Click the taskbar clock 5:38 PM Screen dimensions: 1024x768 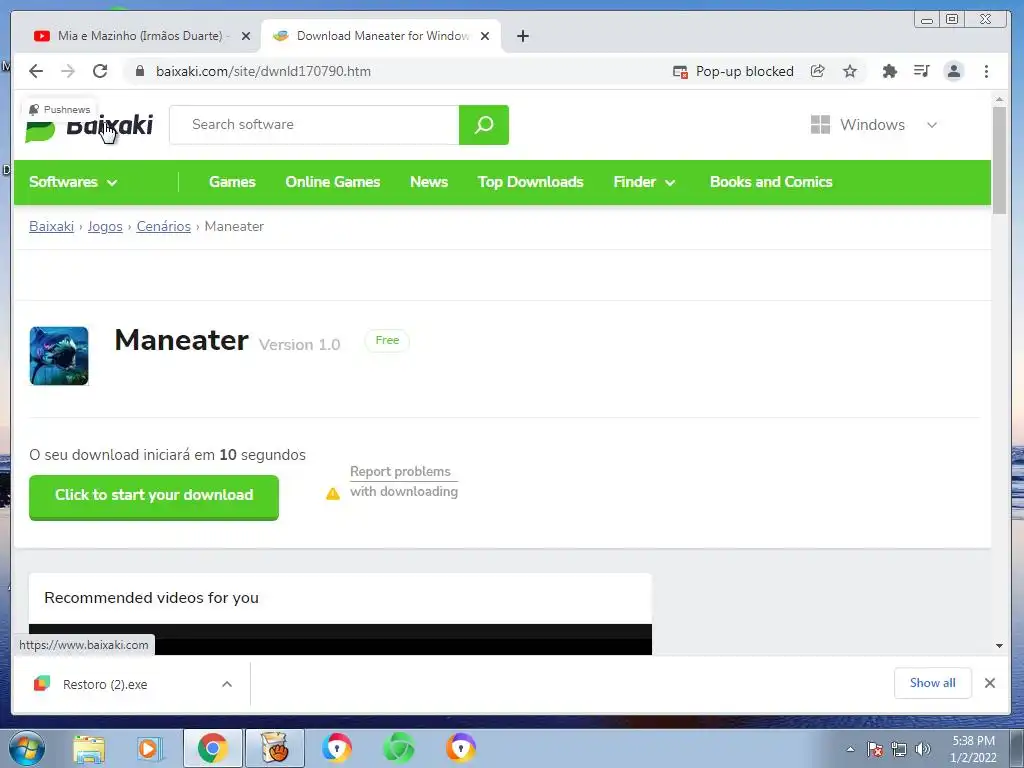point(974,741)
